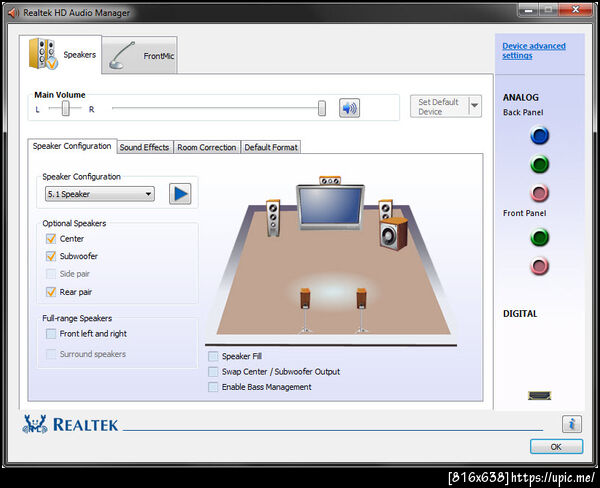Image resolution: width=600 pixels, height=488 pixels.
Task: Click the green back panel audio jack
Action: (x=540, y=165)
